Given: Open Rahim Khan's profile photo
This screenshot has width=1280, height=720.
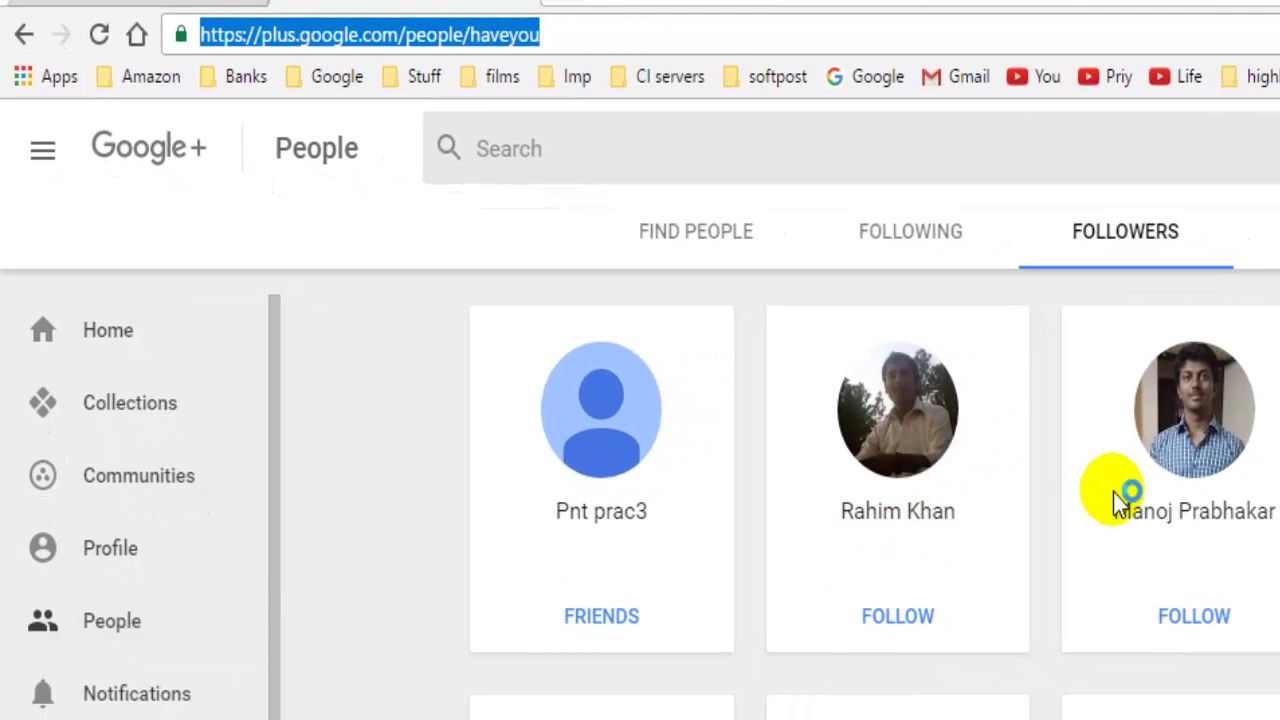Looking at the screenshot, I should click(x=897, y=410).
